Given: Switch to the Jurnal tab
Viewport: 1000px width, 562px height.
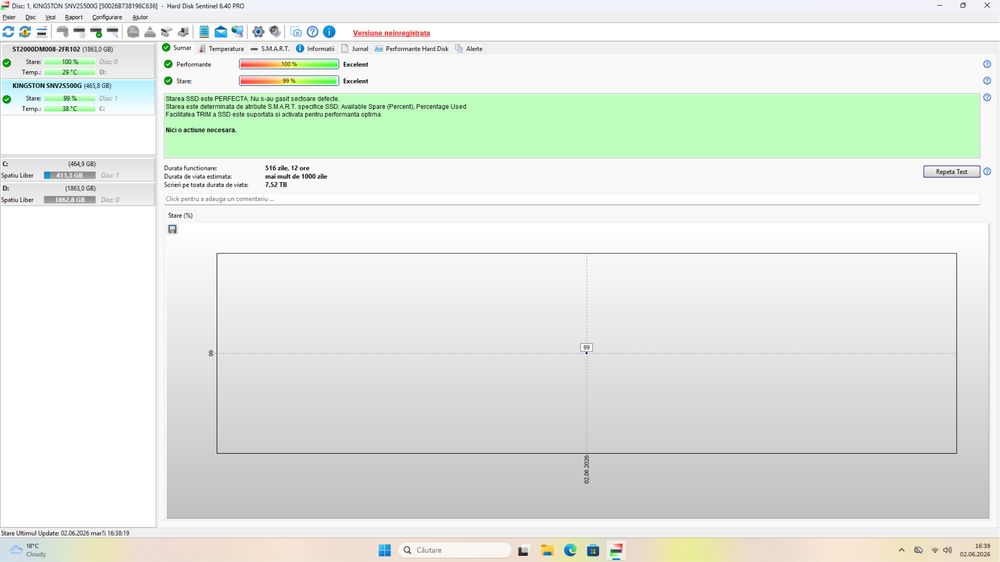Looking at the screenshot, I should click(x=355, y=48).
